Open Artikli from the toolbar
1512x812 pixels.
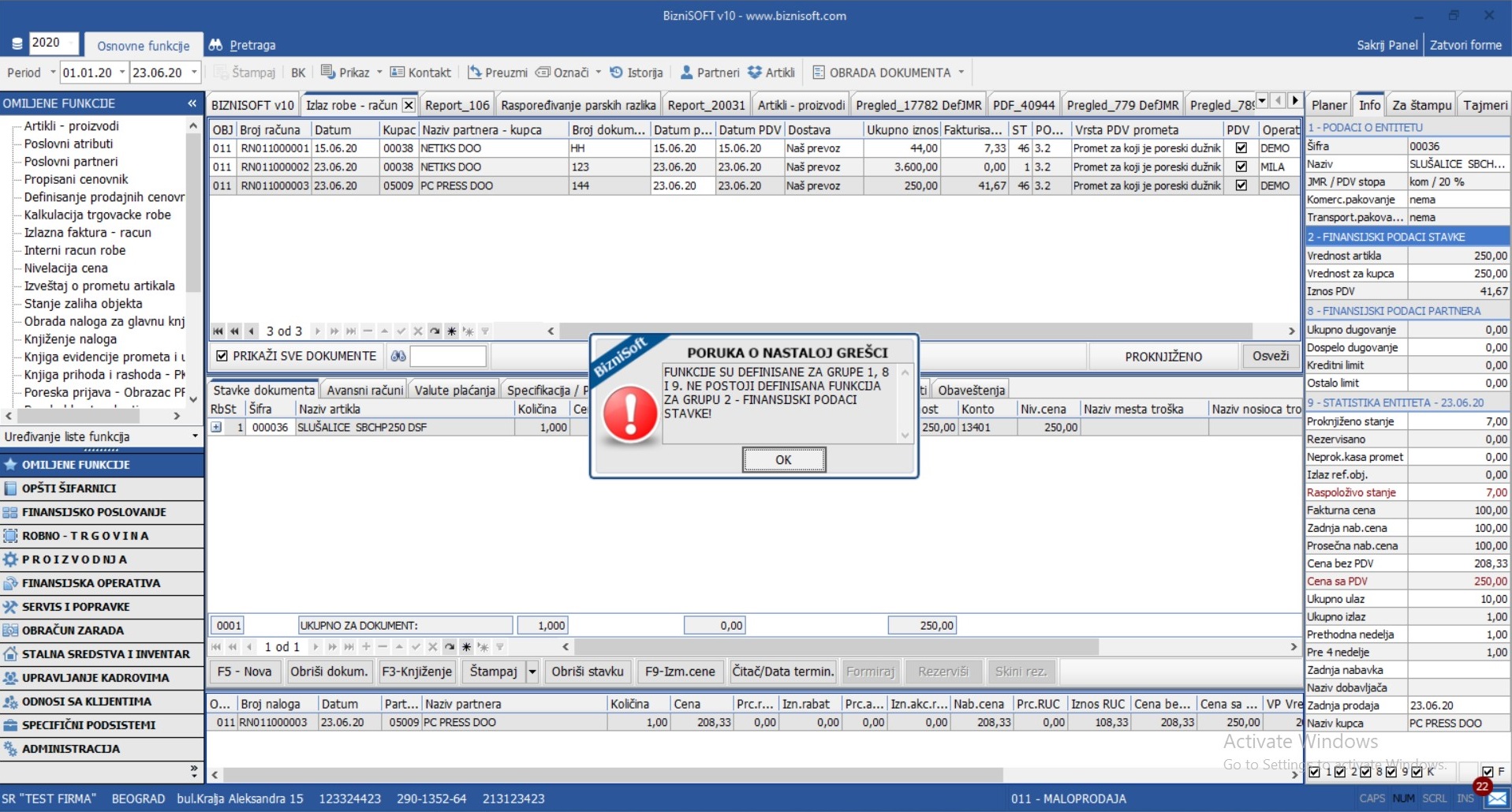coord(771,72)
